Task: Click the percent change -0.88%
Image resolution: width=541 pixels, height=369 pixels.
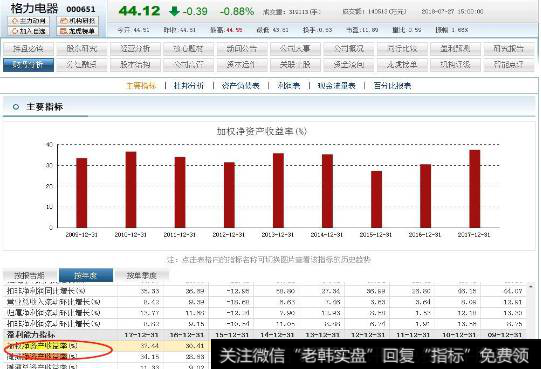Action: pos(237,11)
